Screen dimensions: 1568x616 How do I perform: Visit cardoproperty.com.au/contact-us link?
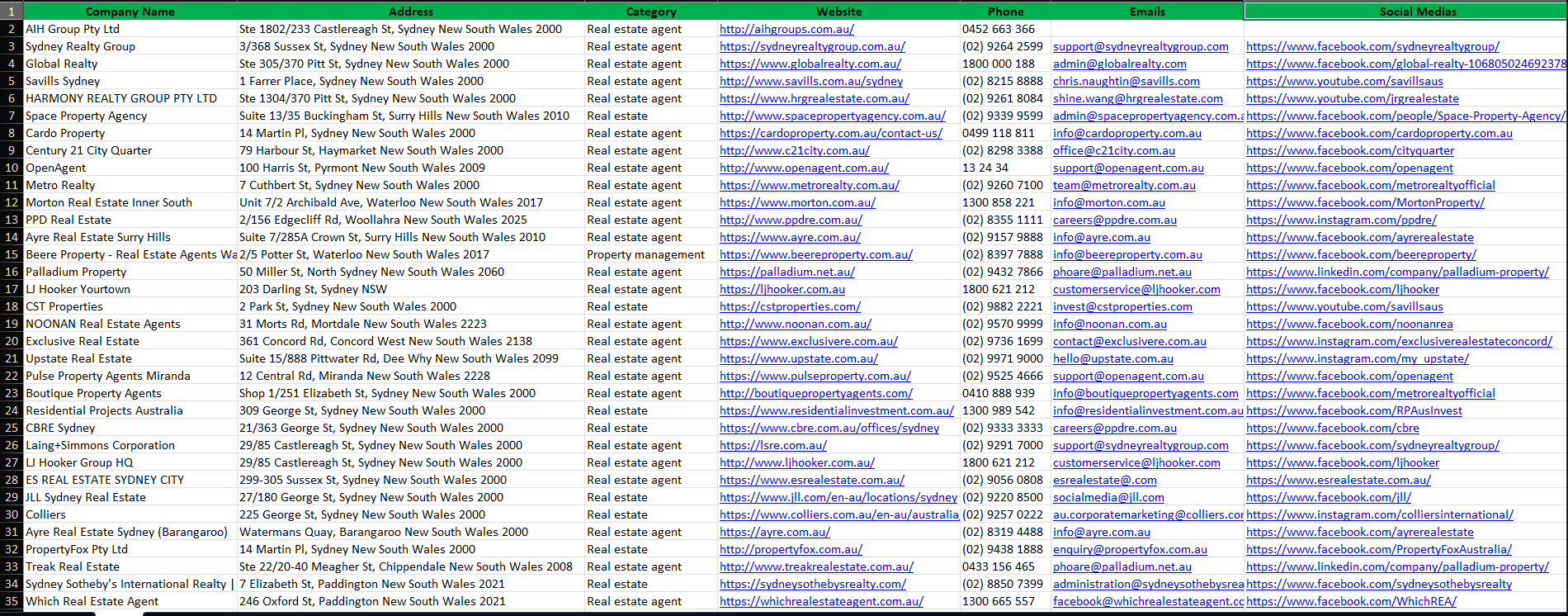831,133
